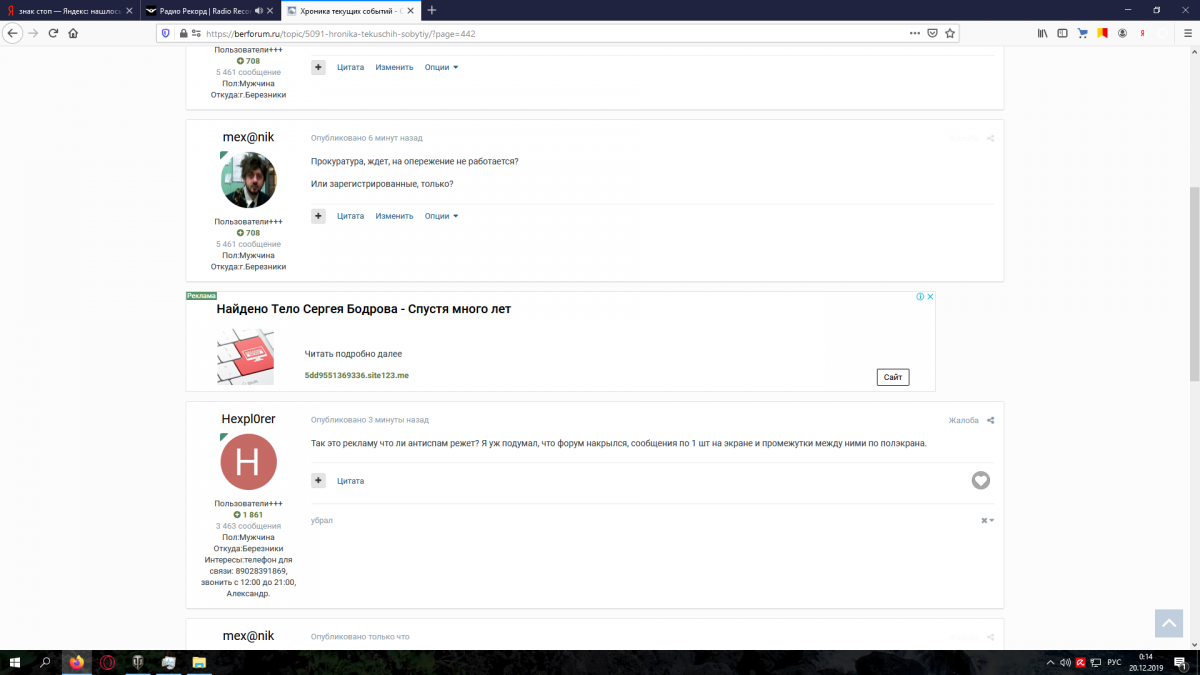This screenshot has width=1200, height=675.
Task: Switch to the Радио Рекорд tab
Action: tap(198, 10)
